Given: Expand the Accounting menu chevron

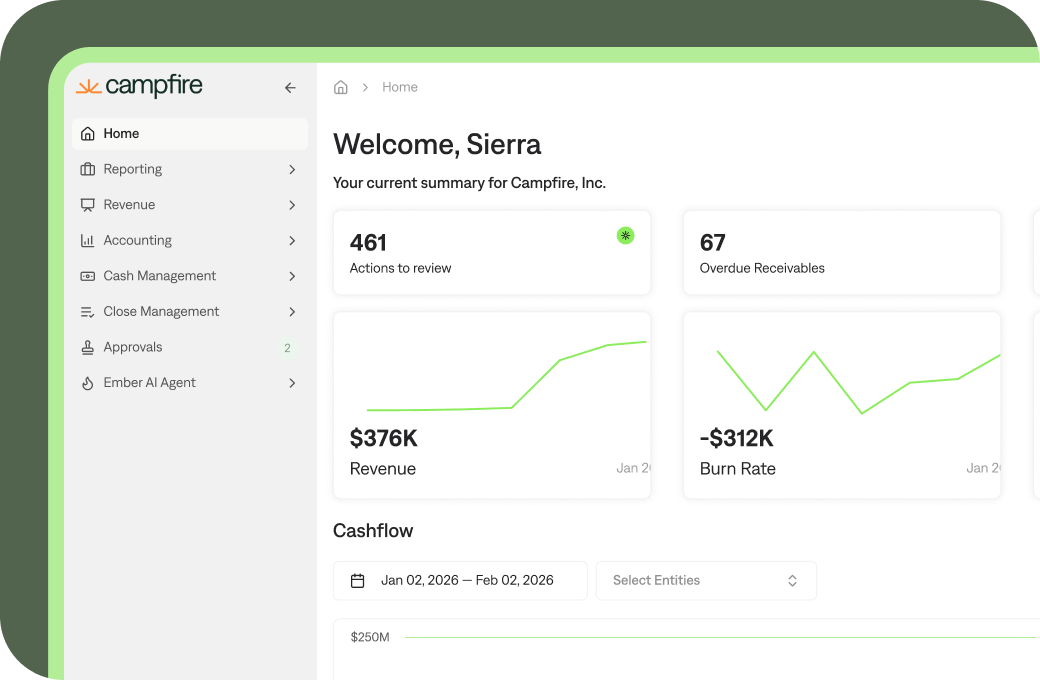Looking at the screenshot, I should pos(292,241).
